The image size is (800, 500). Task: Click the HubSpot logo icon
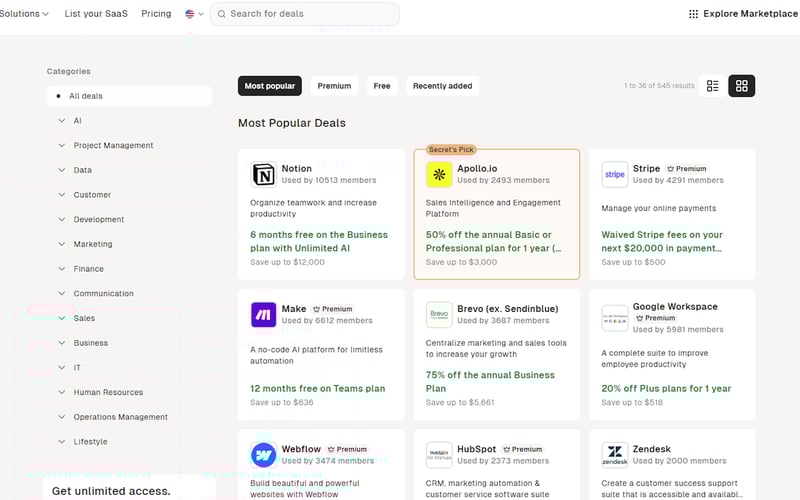point(439,455)
